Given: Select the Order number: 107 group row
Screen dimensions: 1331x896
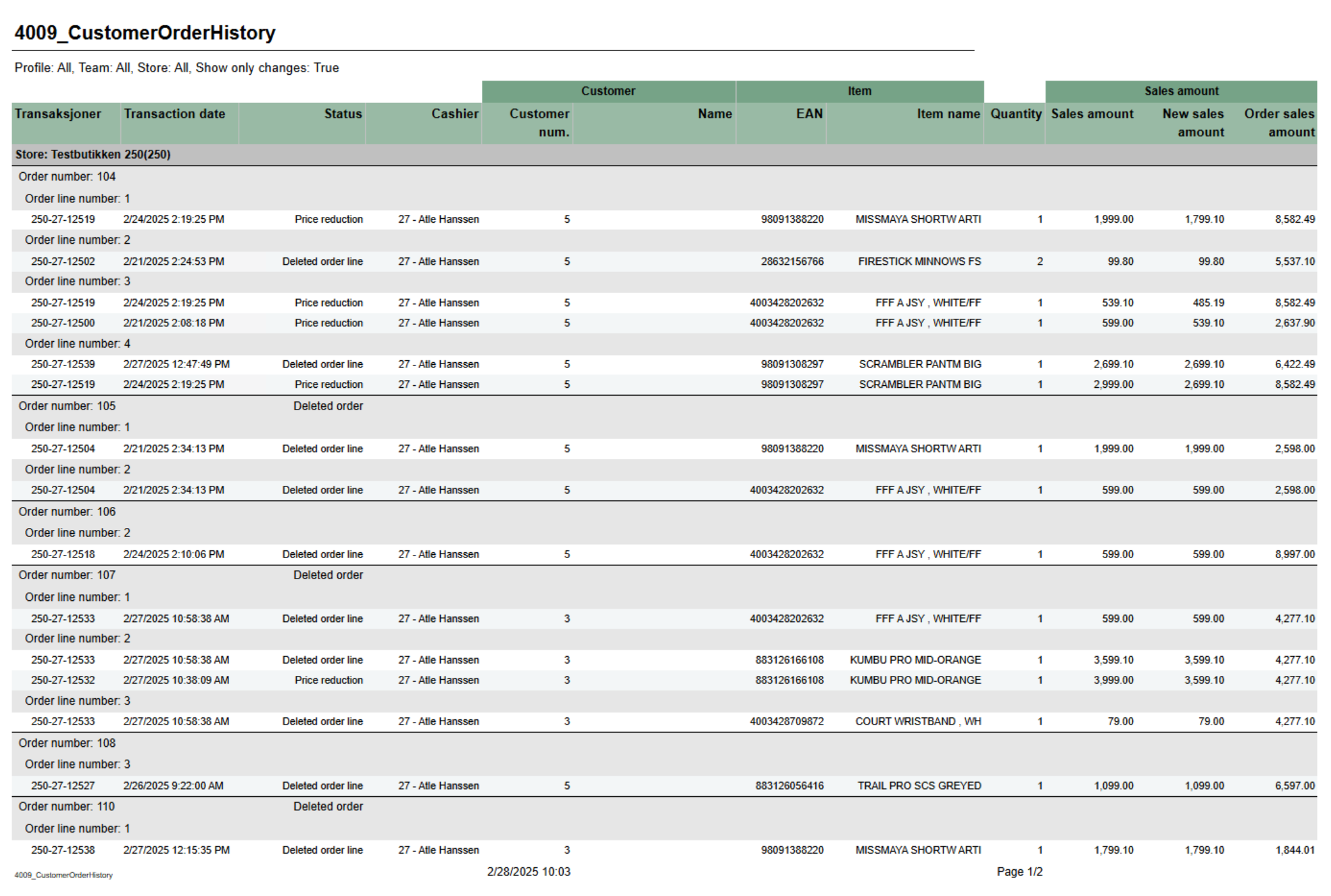Looking at the screenshot, I should coord(67,575).
